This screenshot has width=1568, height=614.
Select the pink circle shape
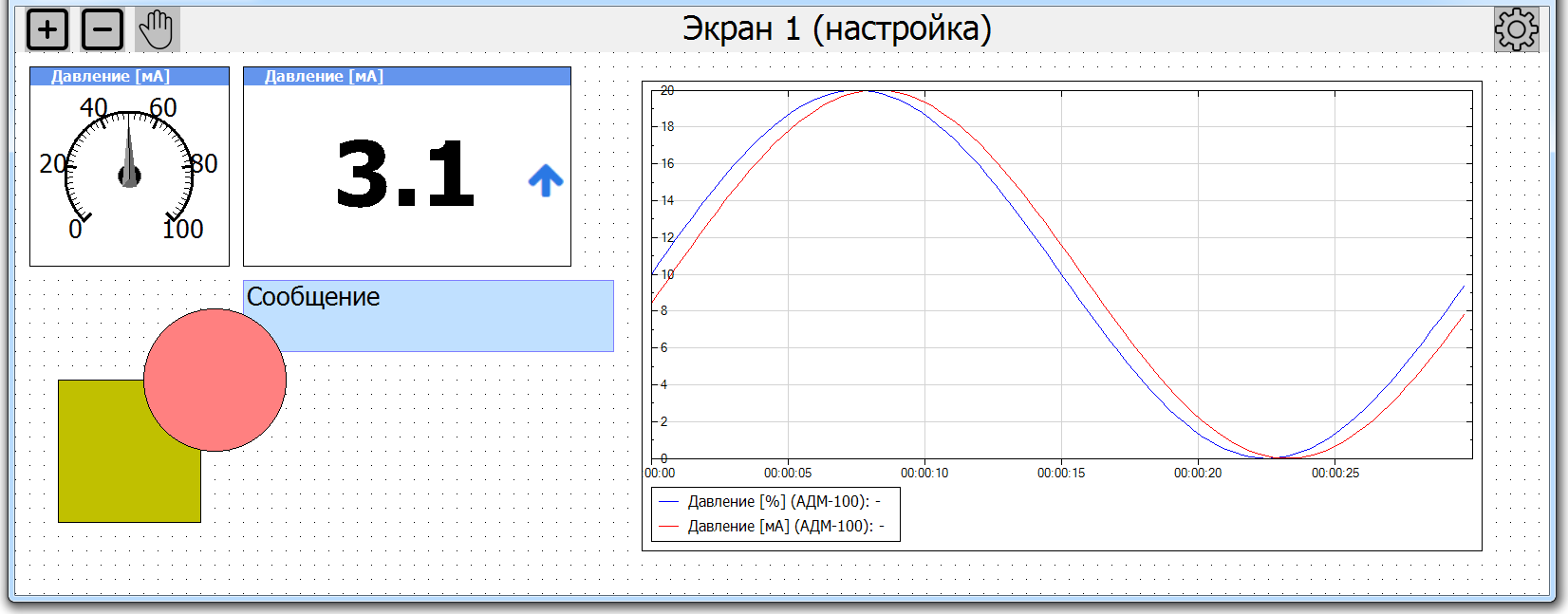pos(215,380)
